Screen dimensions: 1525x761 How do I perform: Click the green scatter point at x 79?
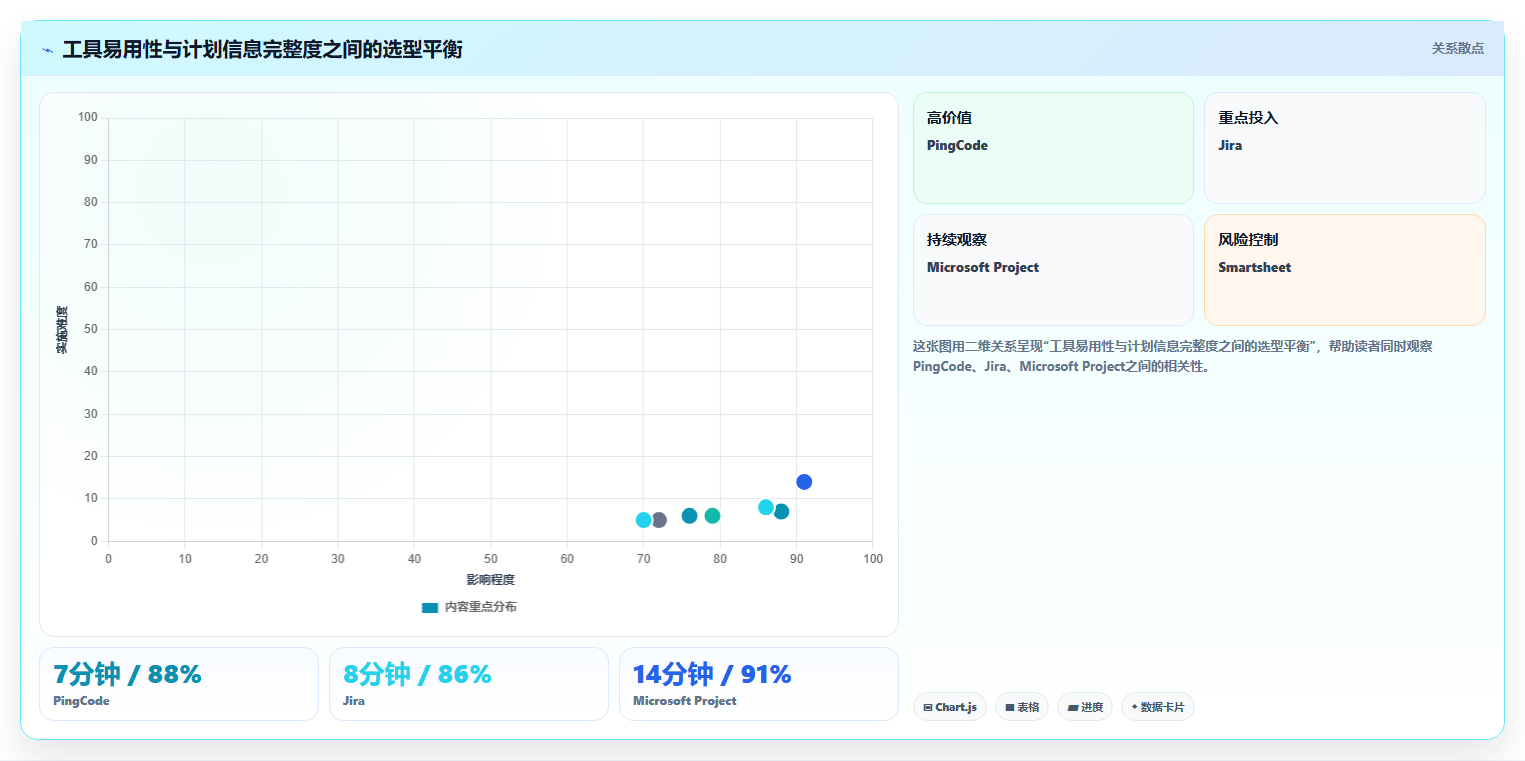[x=712, y=516]
